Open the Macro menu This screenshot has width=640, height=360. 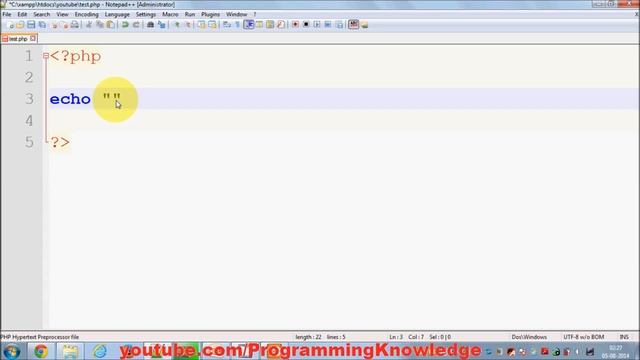pyautogui.click(x=170, y=14)
